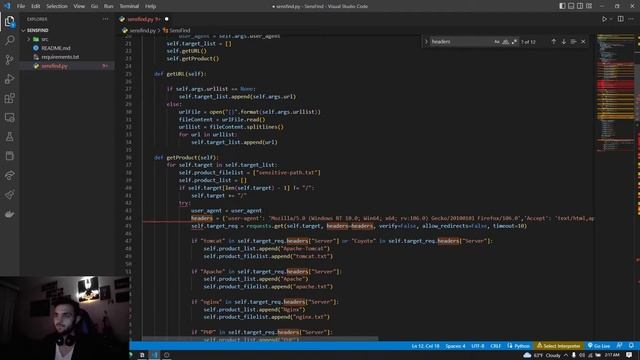
Task: Select sensfind.py in the explorer
Action: [x=67, y=66]
